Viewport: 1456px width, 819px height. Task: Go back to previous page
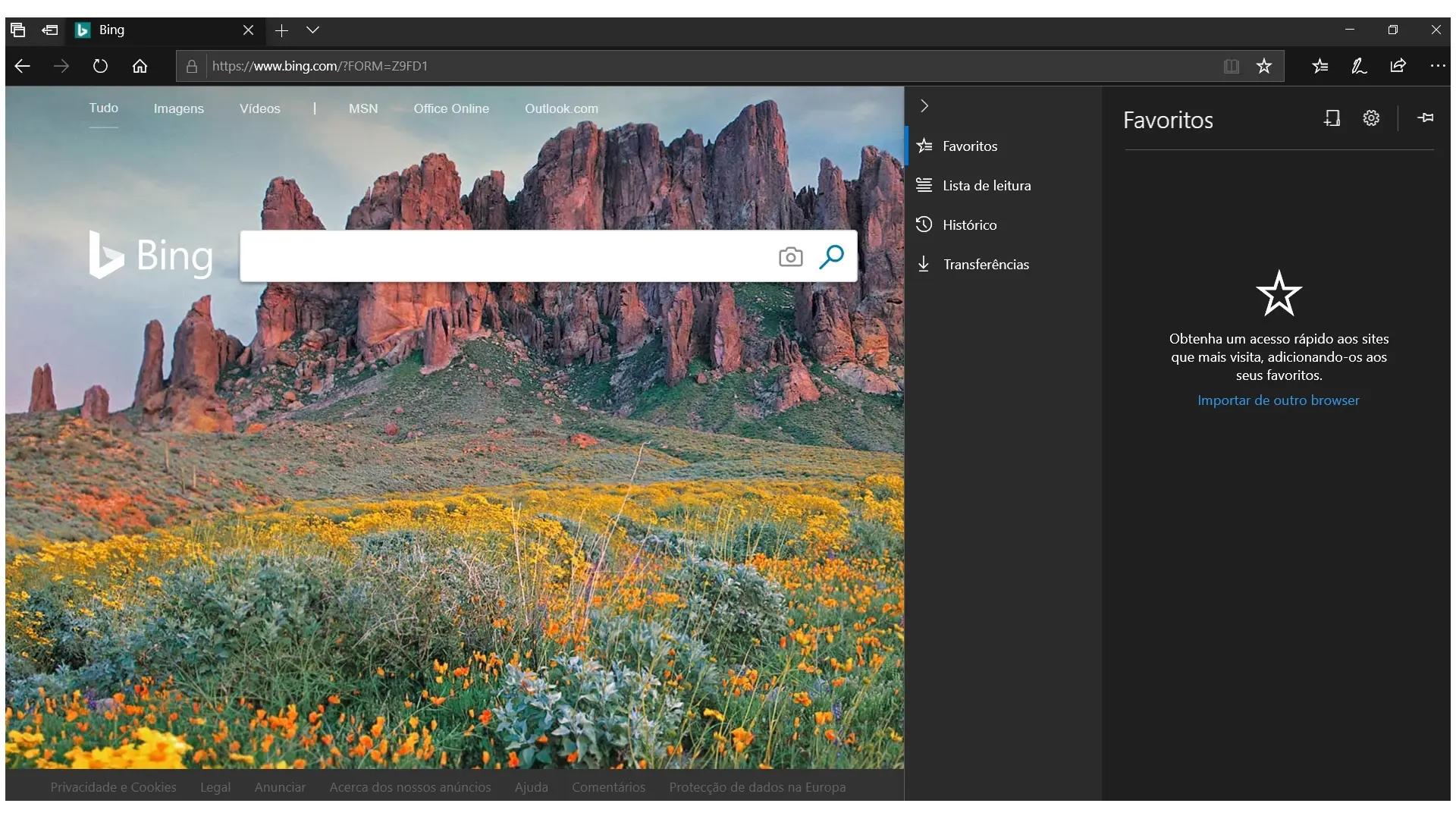point(23,66)
